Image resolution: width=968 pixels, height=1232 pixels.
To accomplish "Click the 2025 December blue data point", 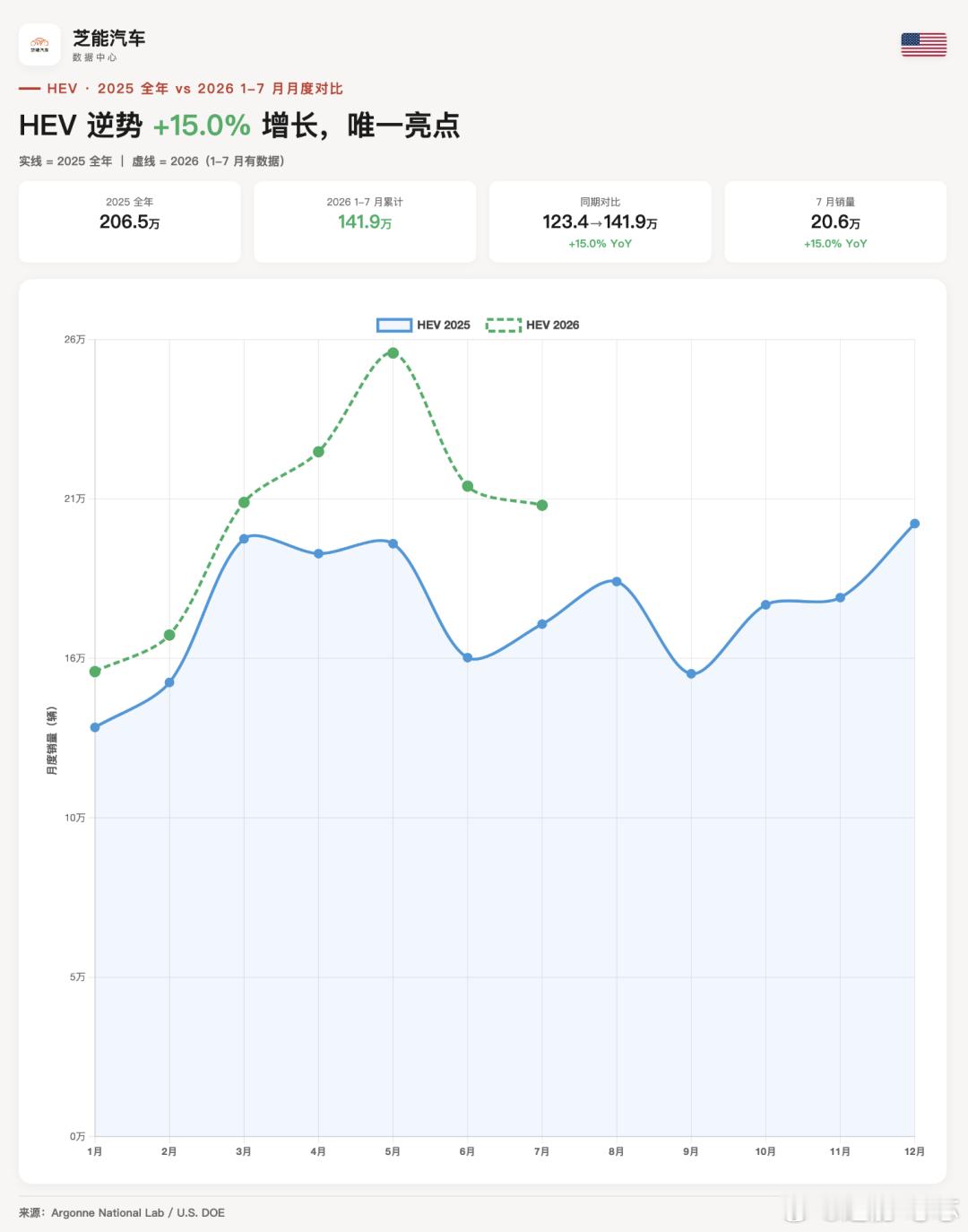I will 914,524.
